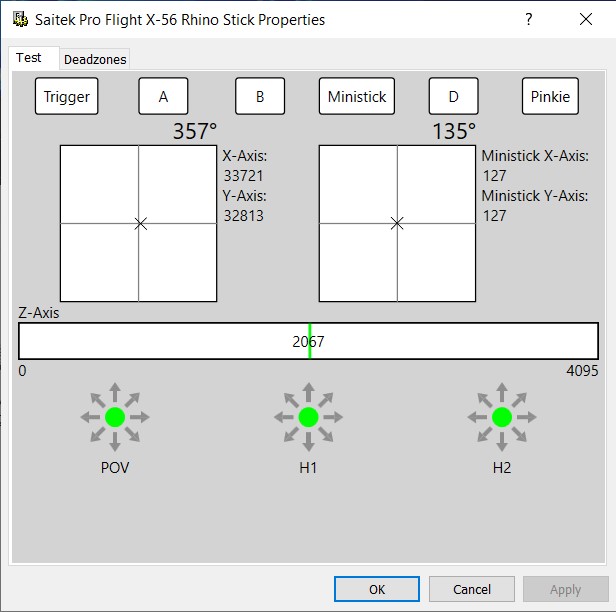Click the B button indicator

(x=260, y=96)
